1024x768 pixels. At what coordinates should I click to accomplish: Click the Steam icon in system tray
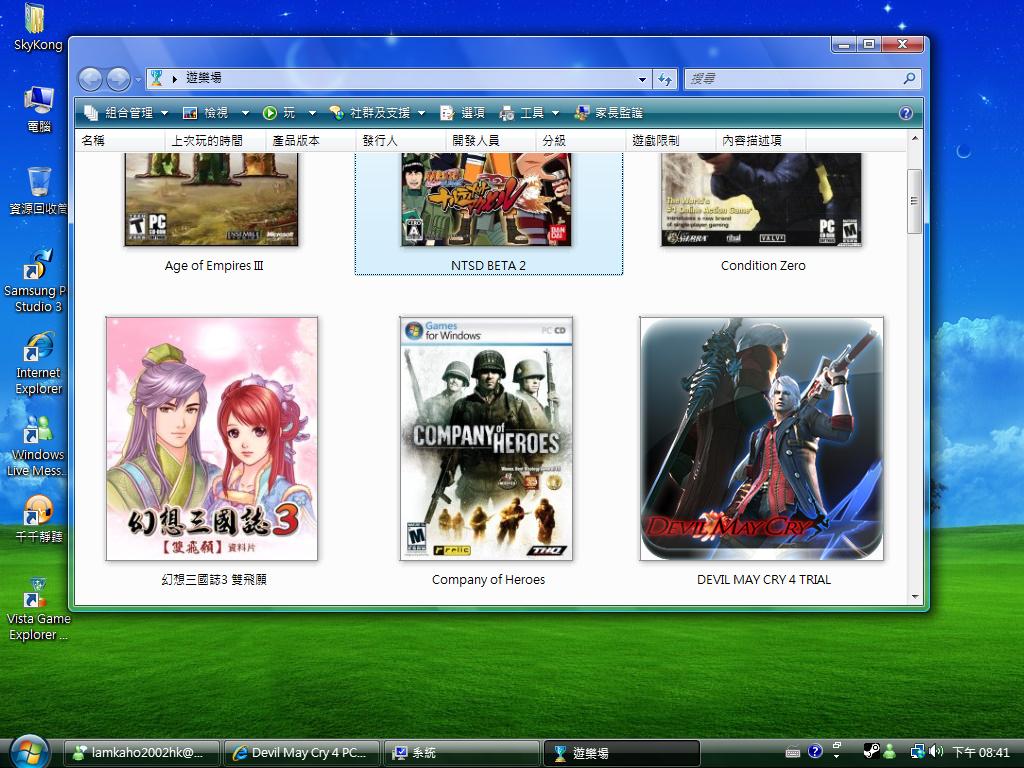(x=871, y=752)
